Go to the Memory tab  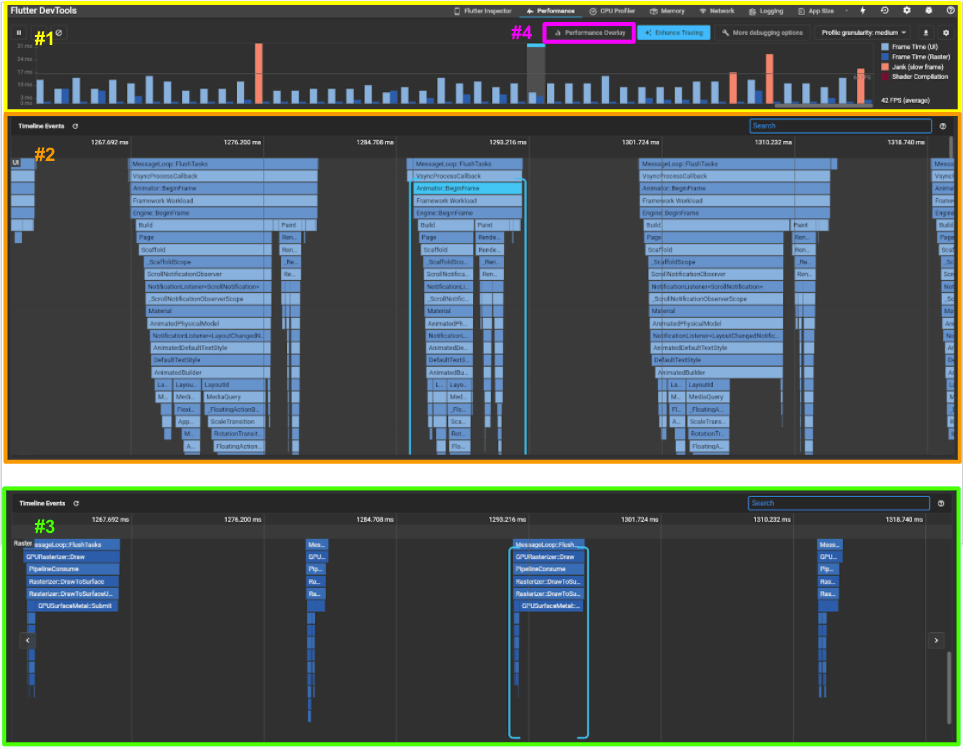[668, 11]
